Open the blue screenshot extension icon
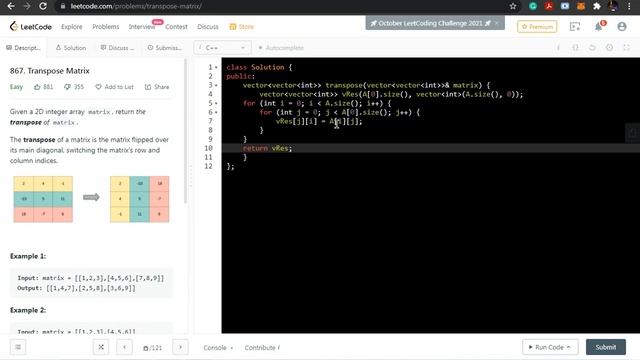The width and height of the screenshot is (640, 360). click(565, 6)
